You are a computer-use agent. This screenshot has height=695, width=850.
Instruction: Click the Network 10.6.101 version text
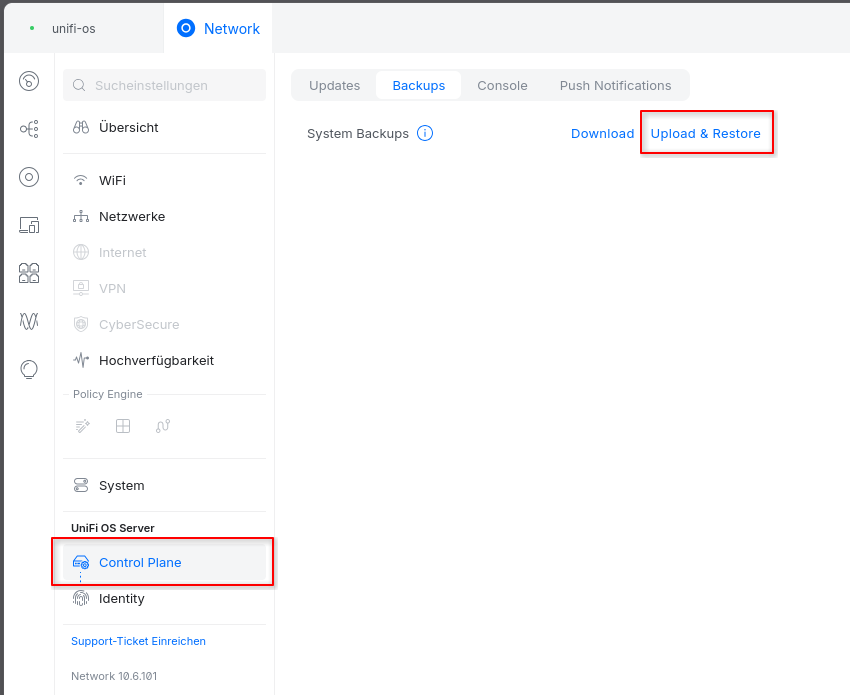click(114, 676)
